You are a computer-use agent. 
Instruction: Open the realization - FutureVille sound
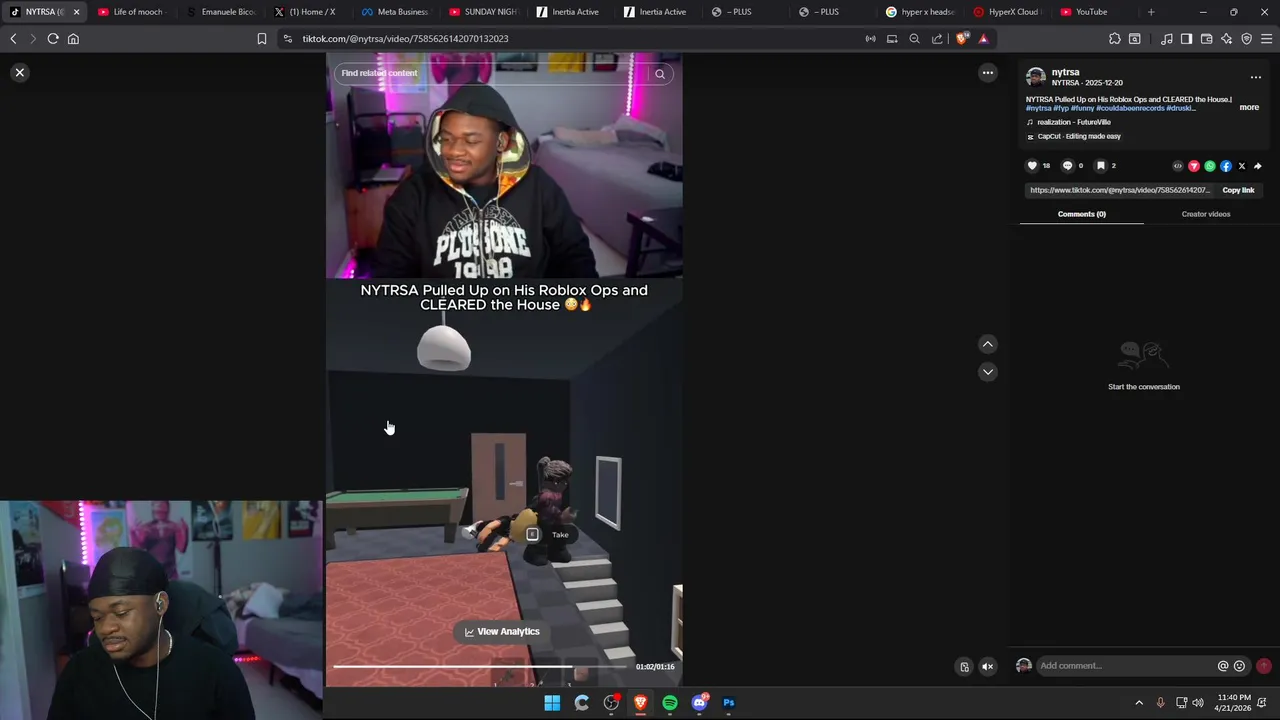pyautogui.click(x=1074, y=122)
